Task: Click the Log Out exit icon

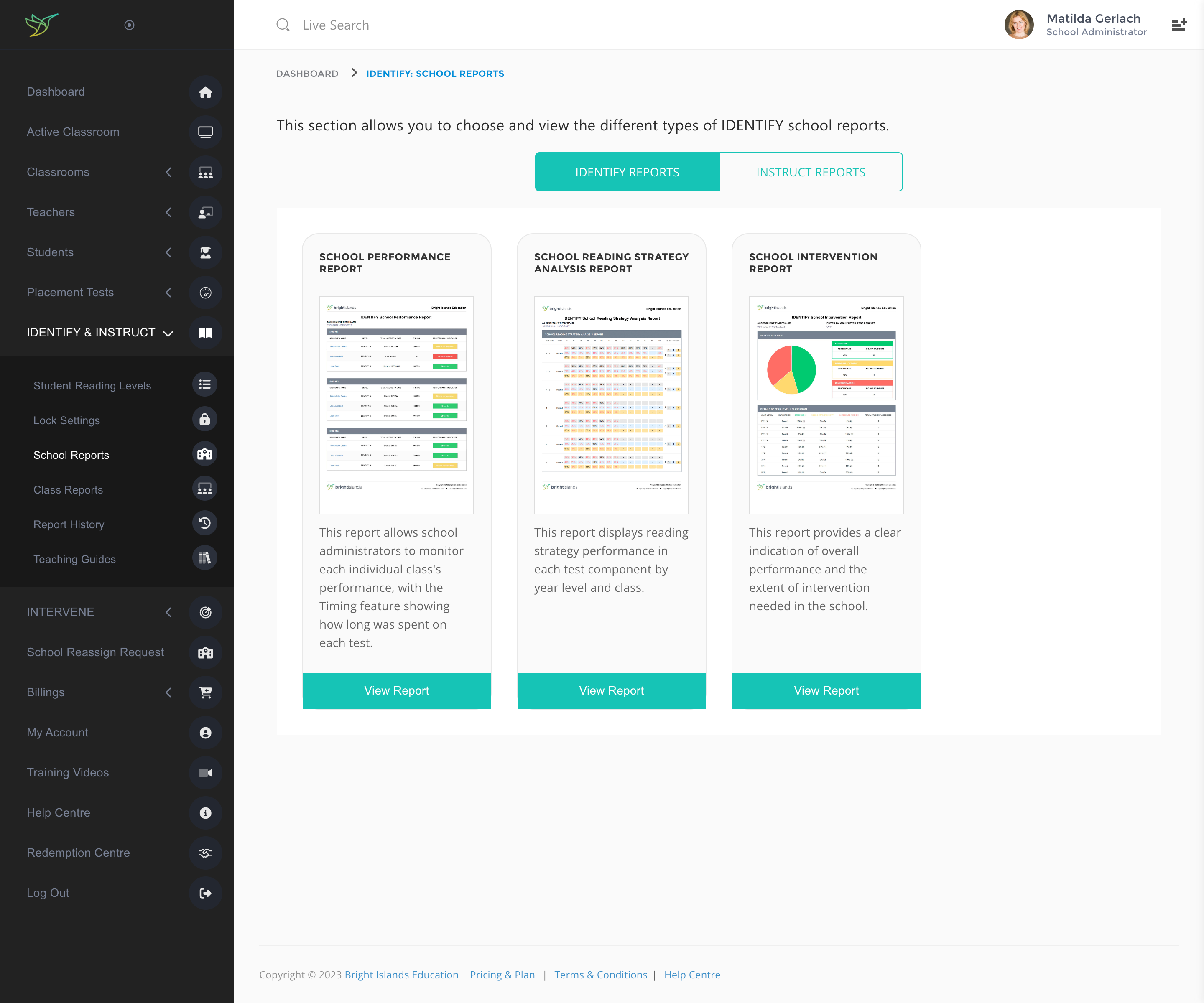Action: 205,893
